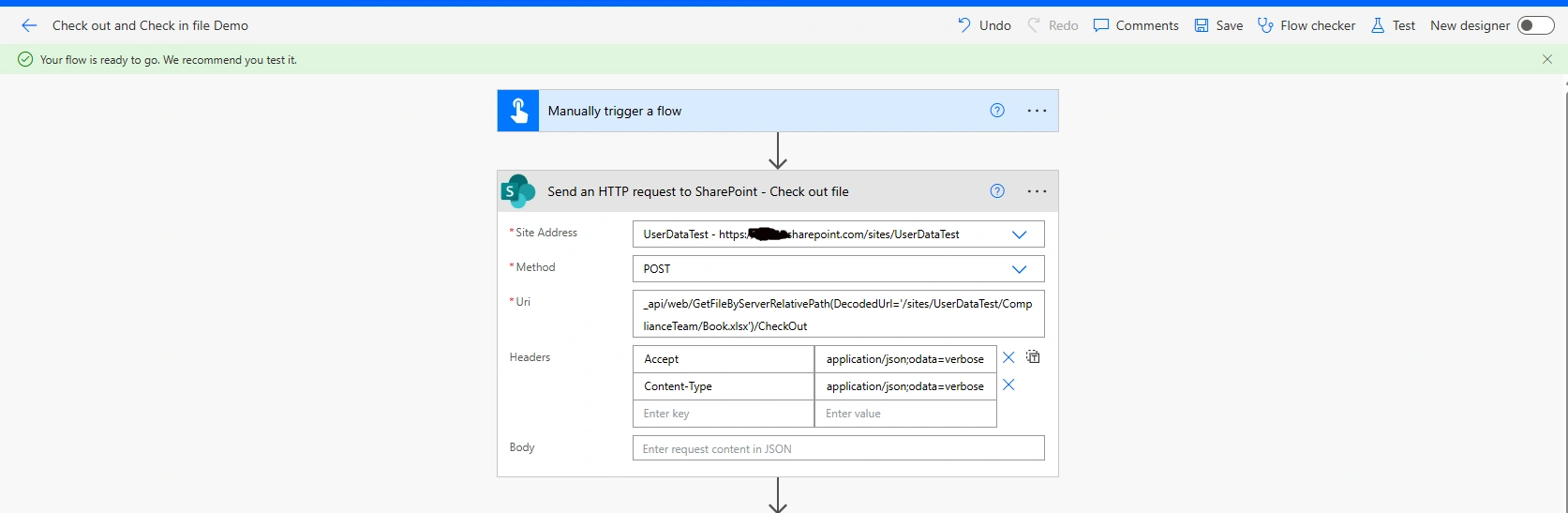The width and height of the screenshot is (1568, 513).
Task: Click the Test button
Action: click(1393, 25)
